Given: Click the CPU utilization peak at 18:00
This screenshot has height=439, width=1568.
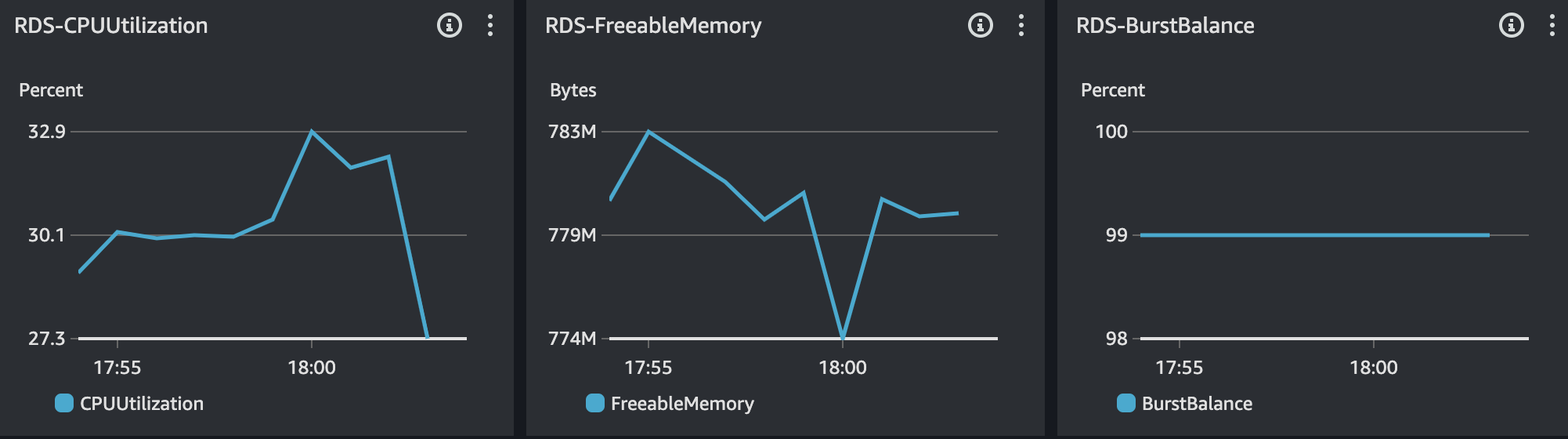Looking at the screenshot, I should [312, 132].
